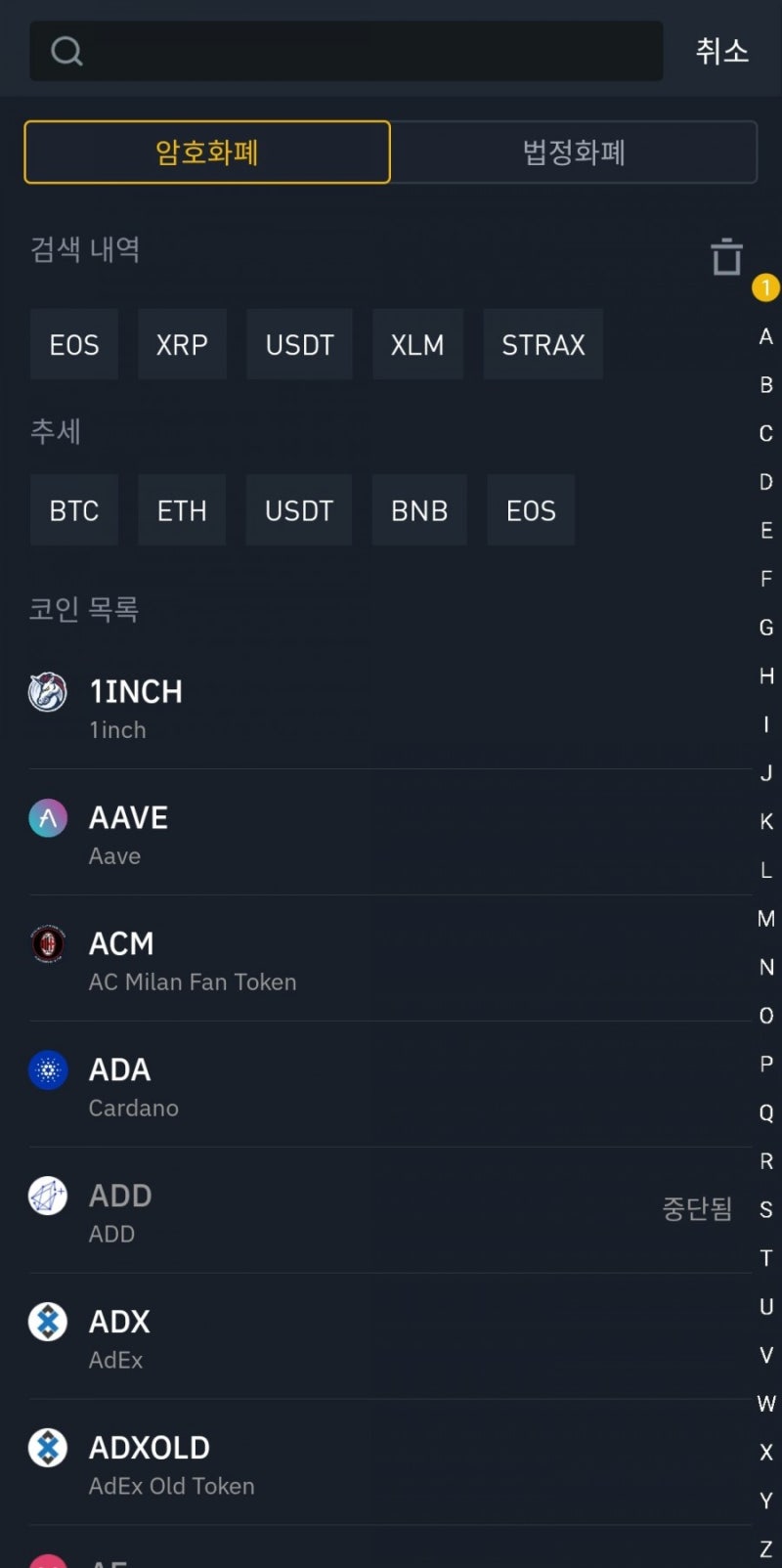Delete search history with trash icon
782x1568 pixels.
coord(726,257)
